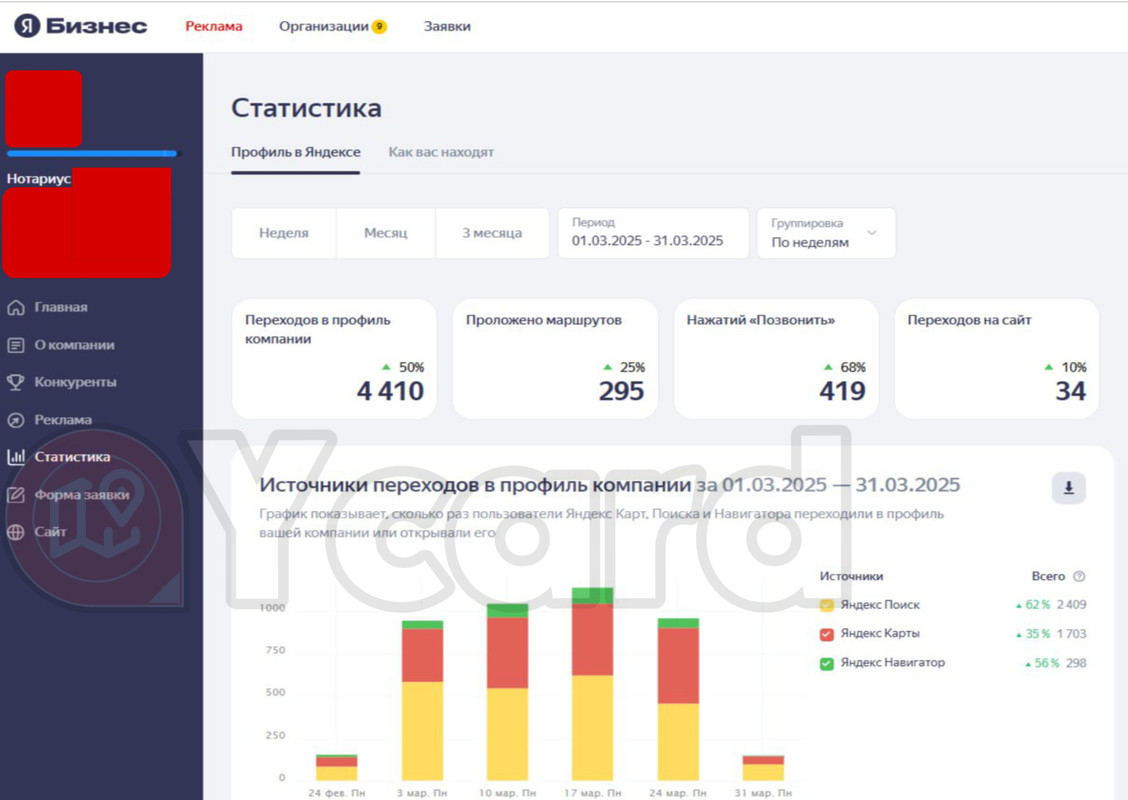Click the Яндекс Поиск total 2 409

(x=1071, y=605)
